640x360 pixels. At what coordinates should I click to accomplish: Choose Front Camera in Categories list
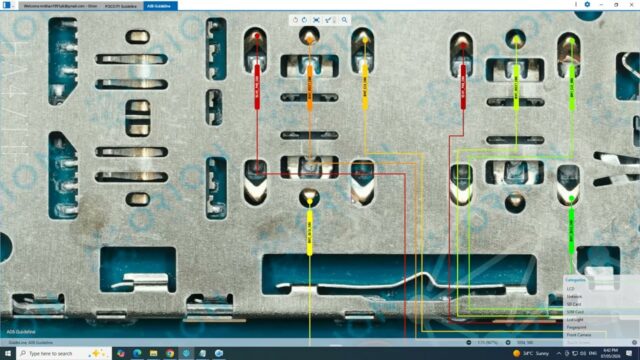pos(579,335)
